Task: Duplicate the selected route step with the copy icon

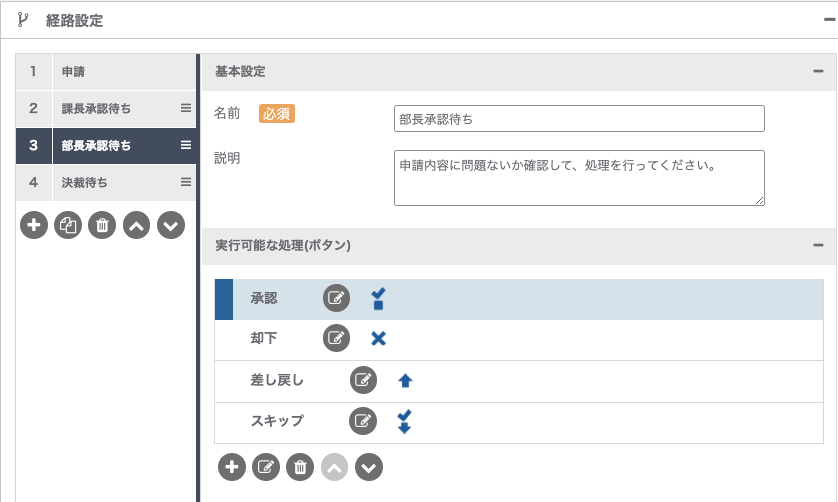Action: pyautogui.click(x=68, y=225)
